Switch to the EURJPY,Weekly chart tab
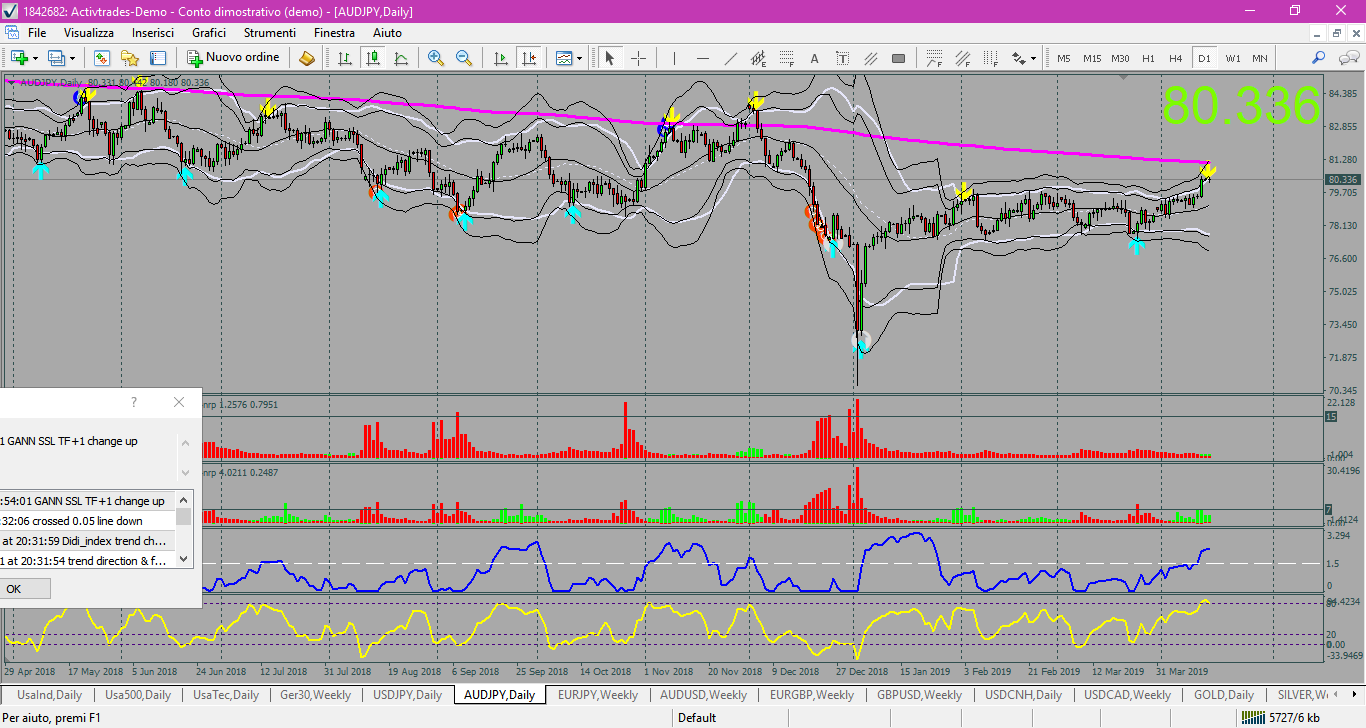 pyautogui.click(x=598, y=695)
